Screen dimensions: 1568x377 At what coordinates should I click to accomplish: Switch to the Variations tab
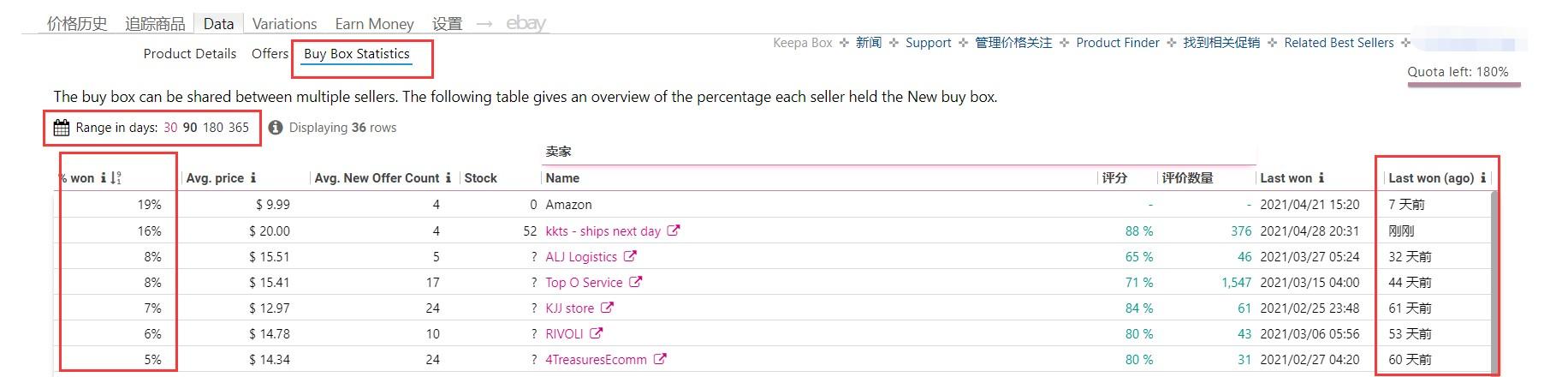(284, 24)
